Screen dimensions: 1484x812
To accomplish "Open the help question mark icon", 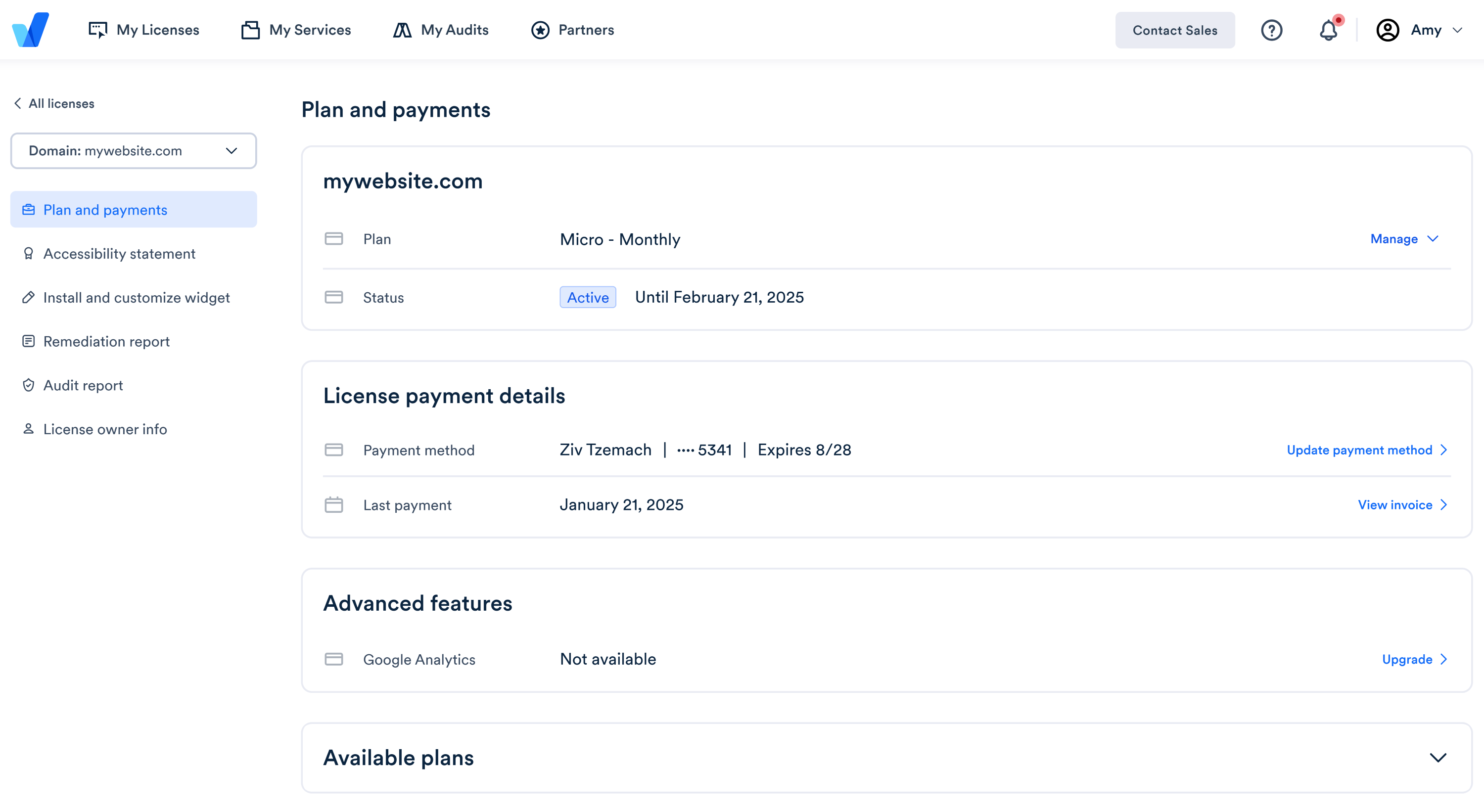I will (1273, 30).
